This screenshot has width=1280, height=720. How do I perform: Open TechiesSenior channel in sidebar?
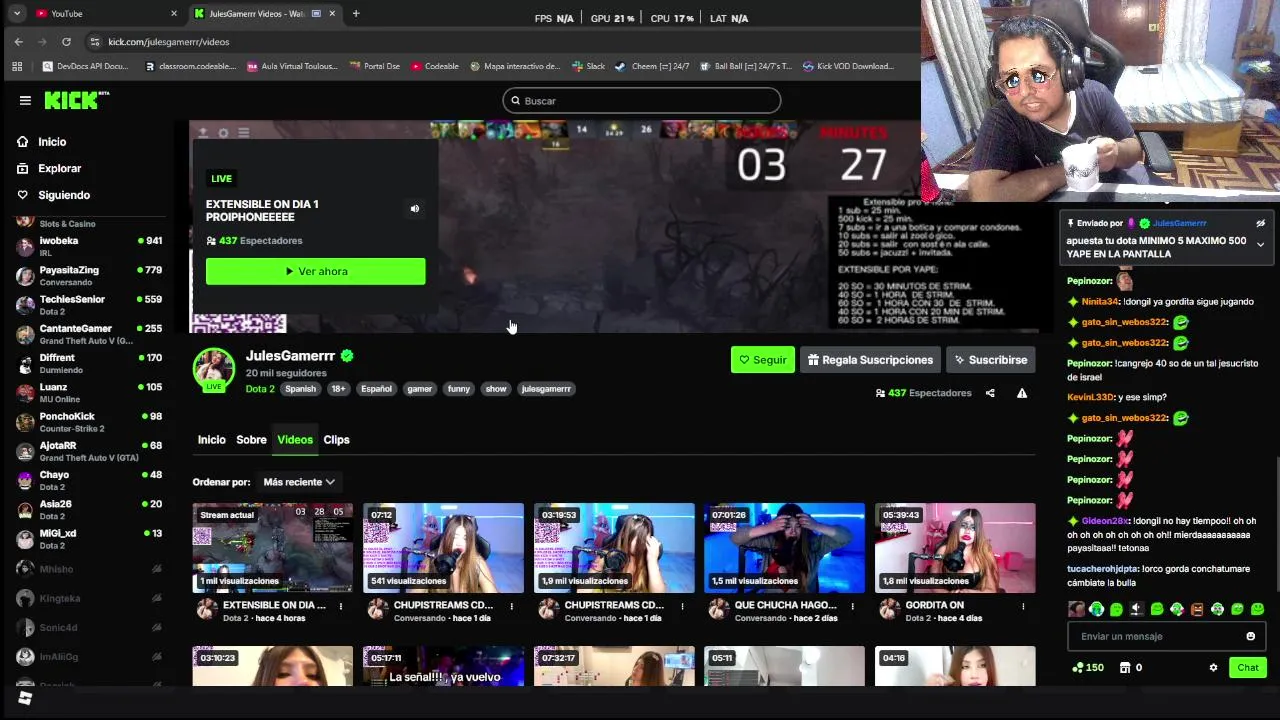[x=90, y=304]
